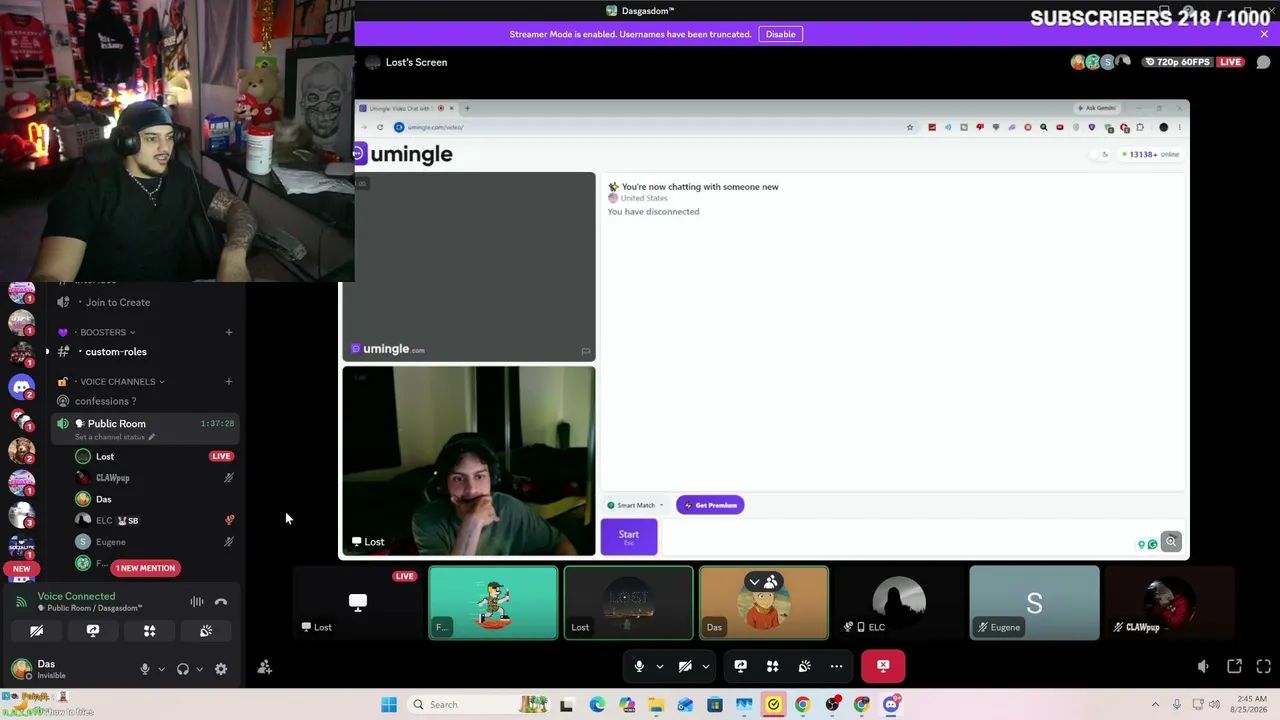Select the Public Room voice channel
The image size is (1280, 720).
pos(146,429)
